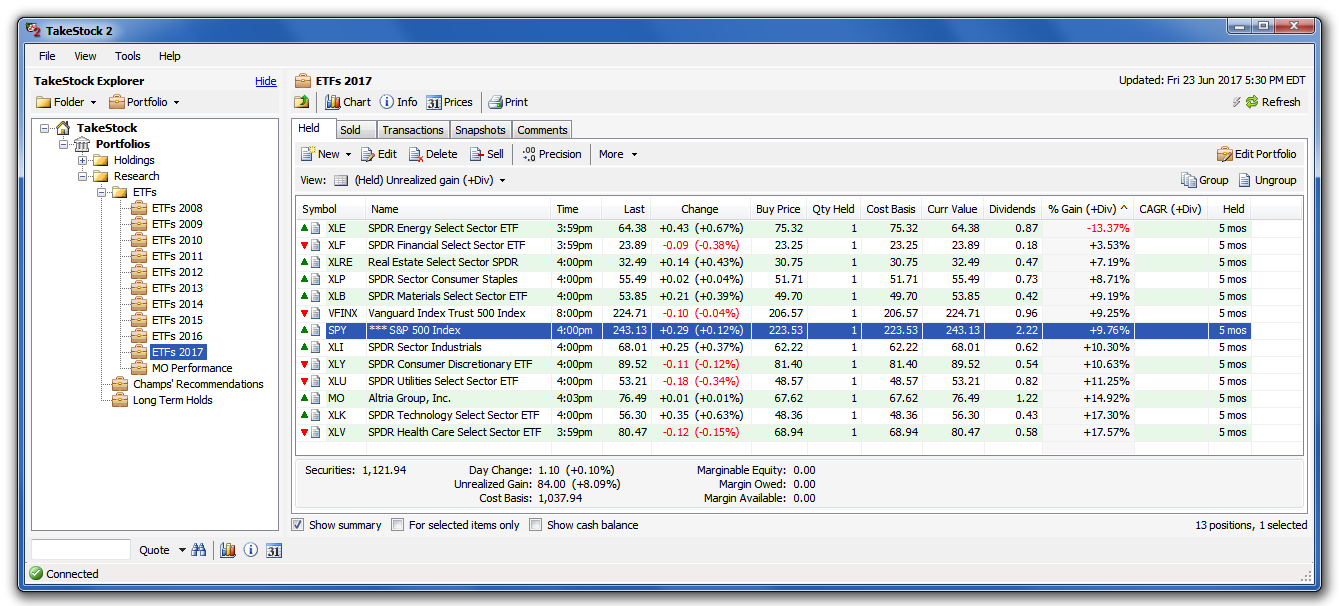The width and height of the screenshot is (1339, 606).
Task: Select the Real Estate Select Sector SPDR row
Action: 774,262
